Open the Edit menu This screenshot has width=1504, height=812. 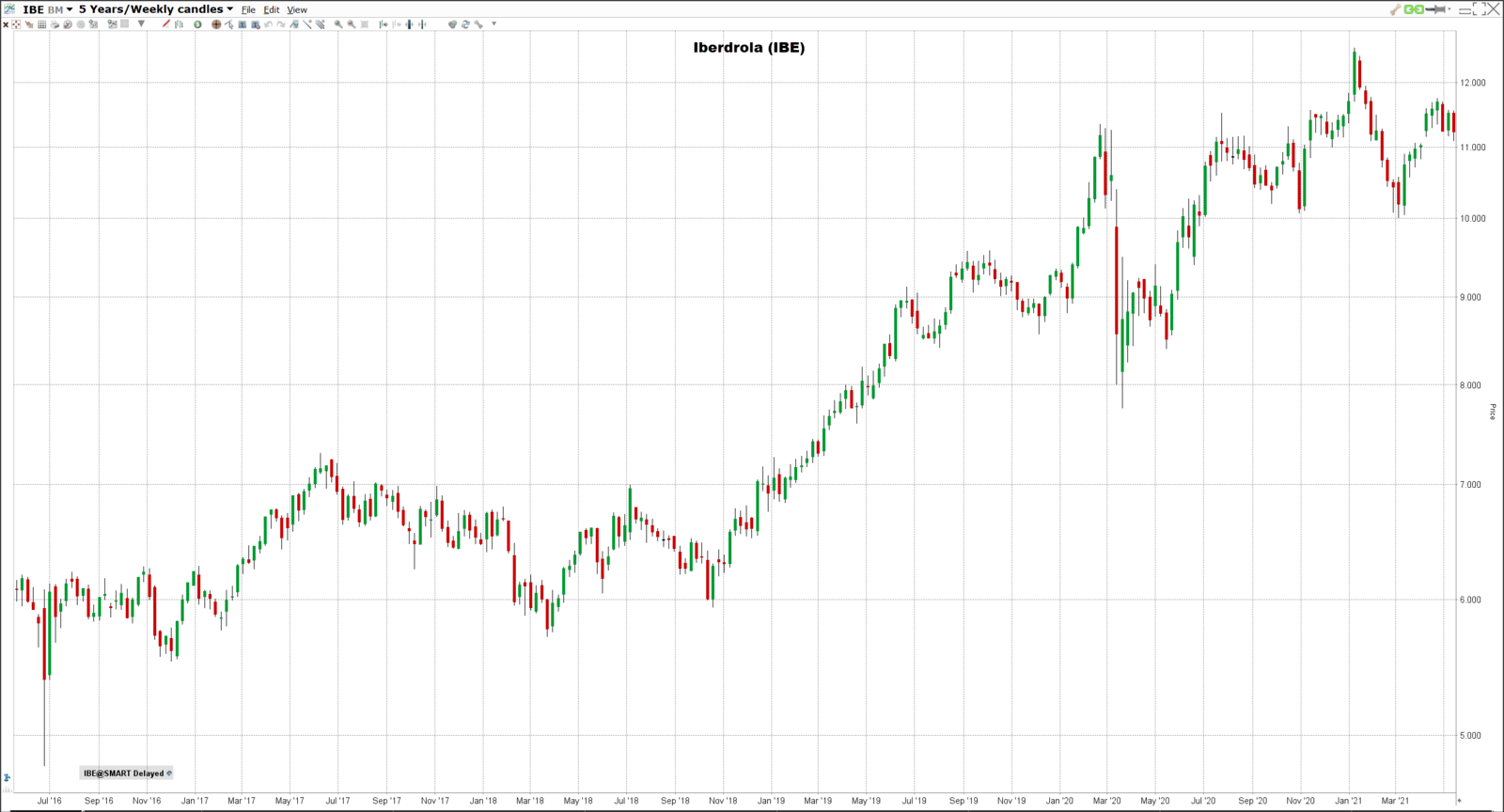click(x=272, y=9)
